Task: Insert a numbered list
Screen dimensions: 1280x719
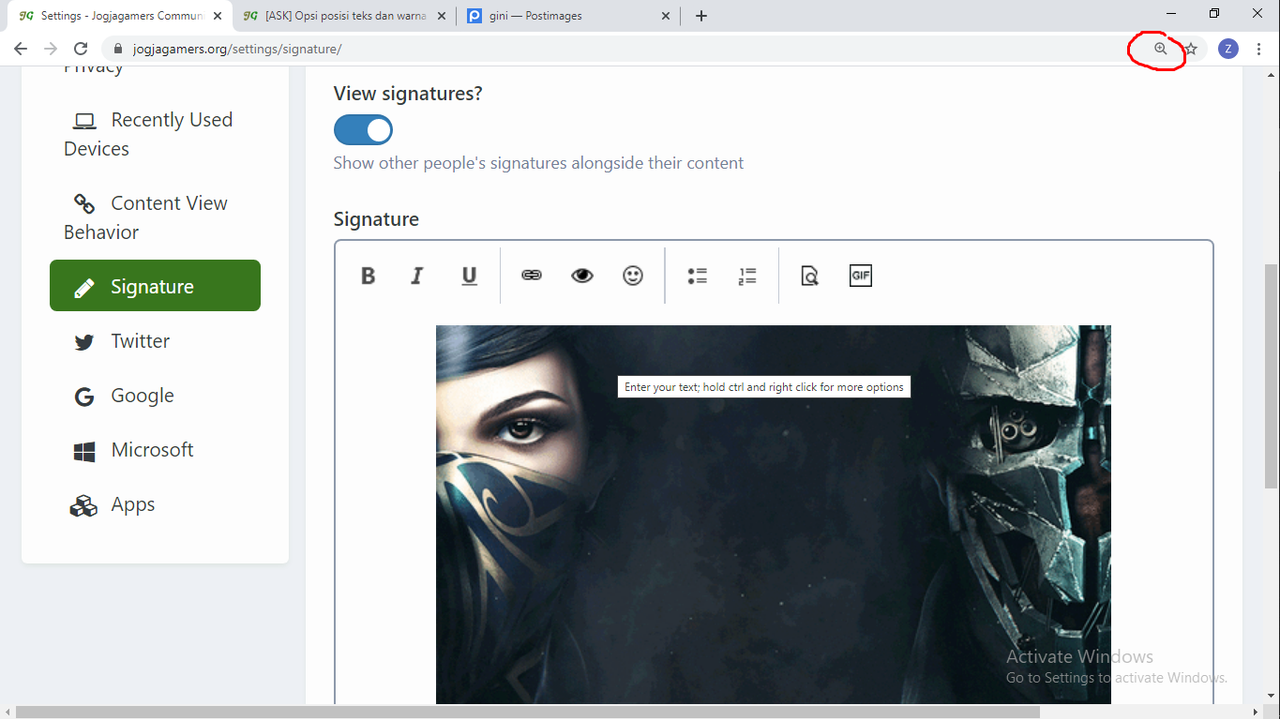Action: click(747, 276)
